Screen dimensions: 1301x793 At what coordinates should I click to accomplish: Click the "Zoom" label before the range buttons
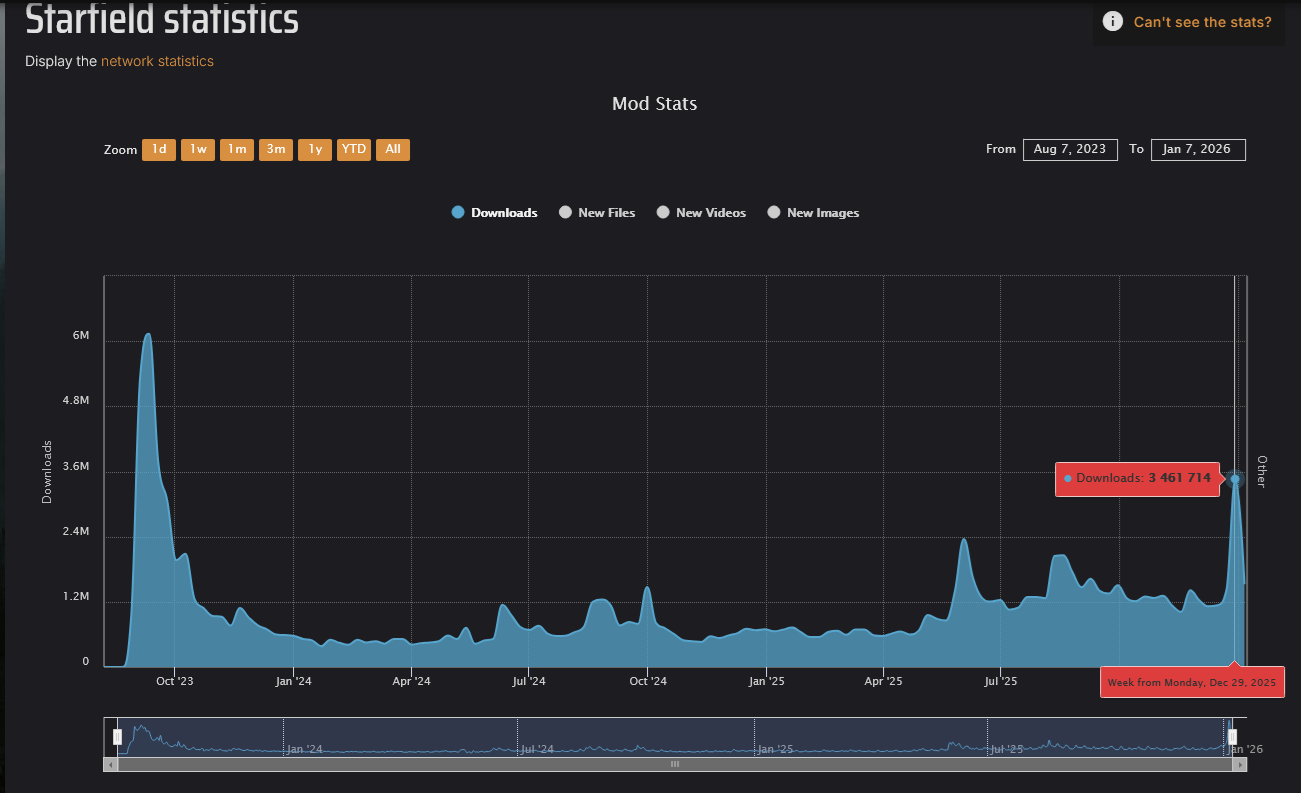pos(120,150)
